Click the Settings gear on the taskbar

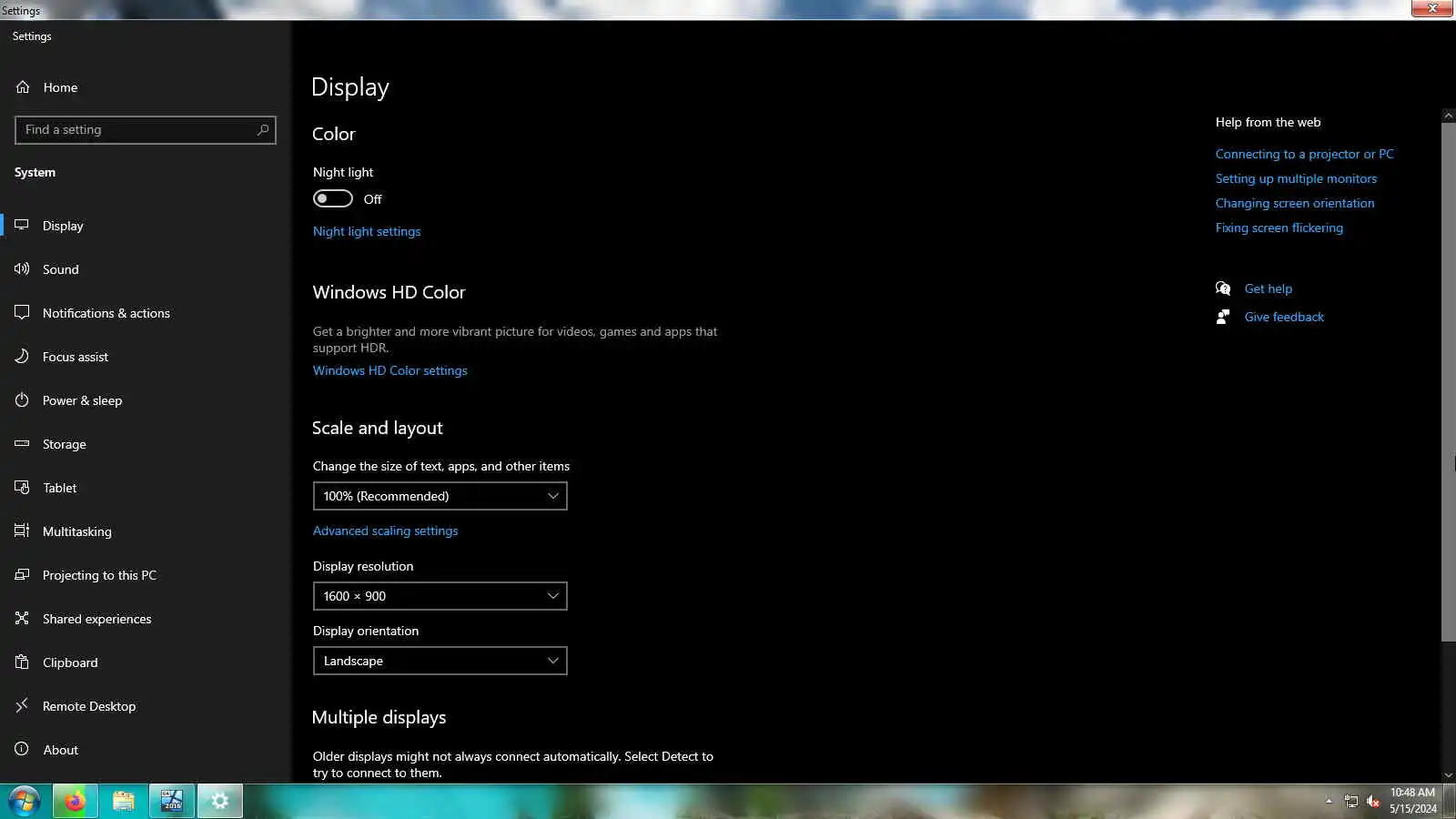220,802
